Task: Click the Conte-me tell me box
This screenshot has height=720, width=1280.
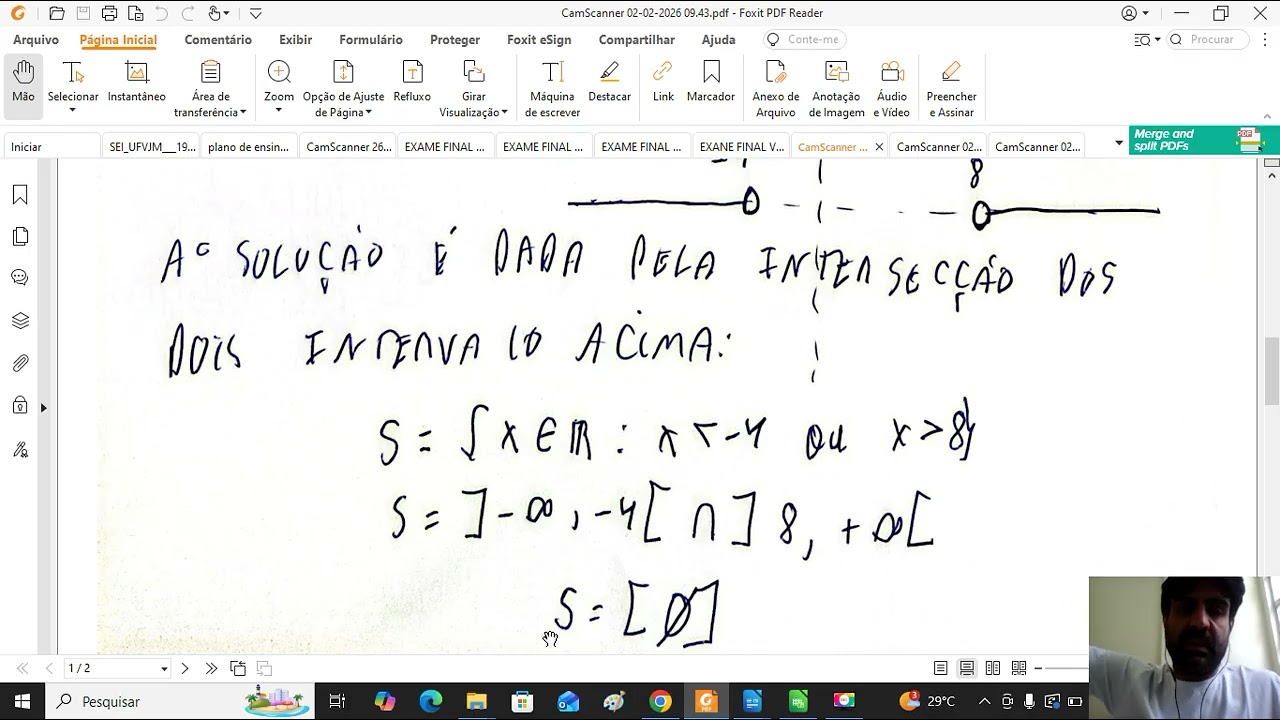Action: point(805,40)
